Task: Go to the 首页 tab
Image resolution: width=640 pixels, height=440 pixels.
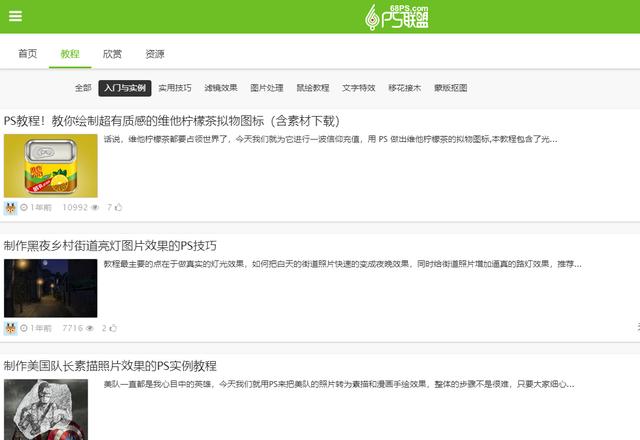Action: (28, 53)
